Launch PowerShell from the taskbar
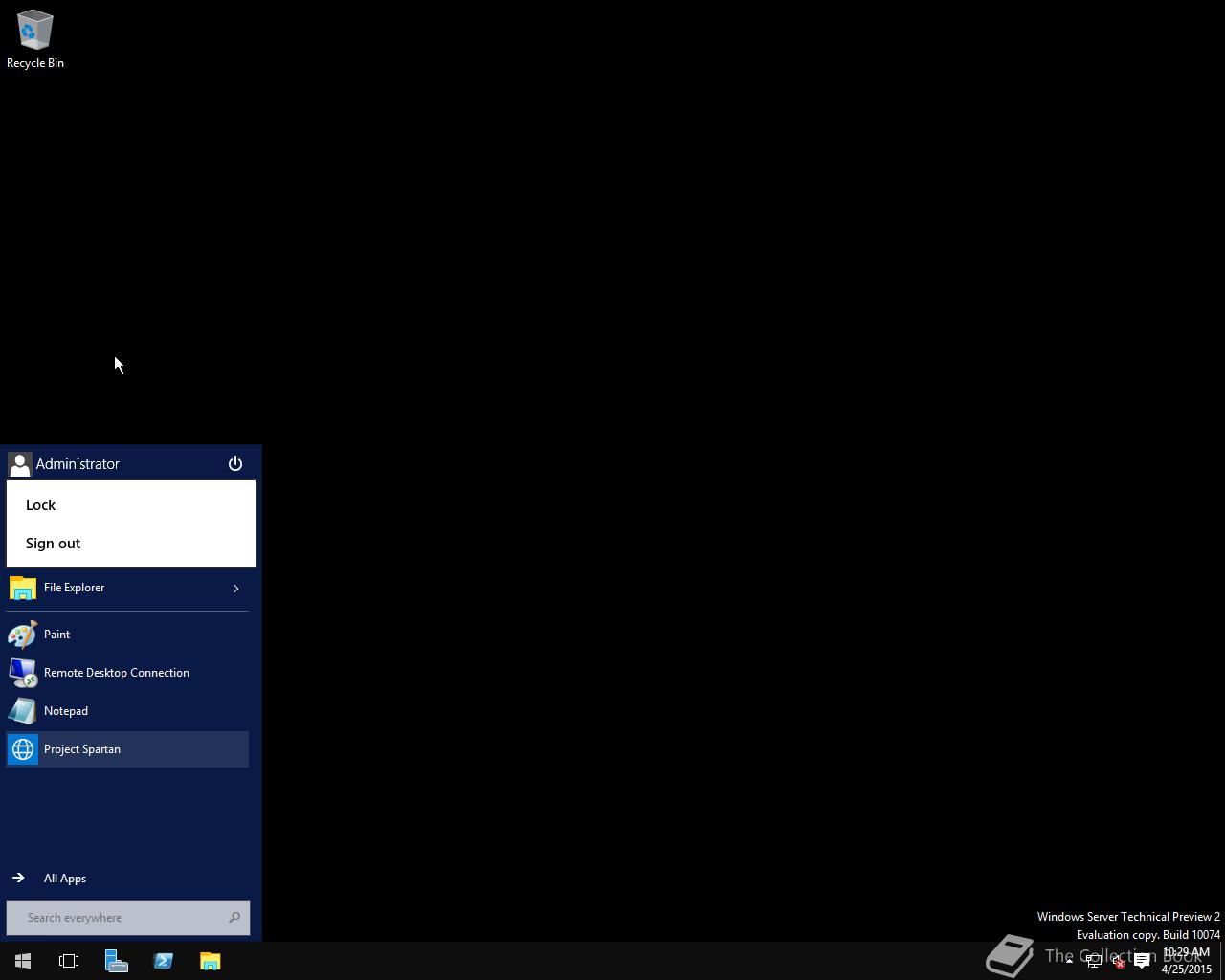The width and height of the screenshot is (1225, 980). pos(164,961)
